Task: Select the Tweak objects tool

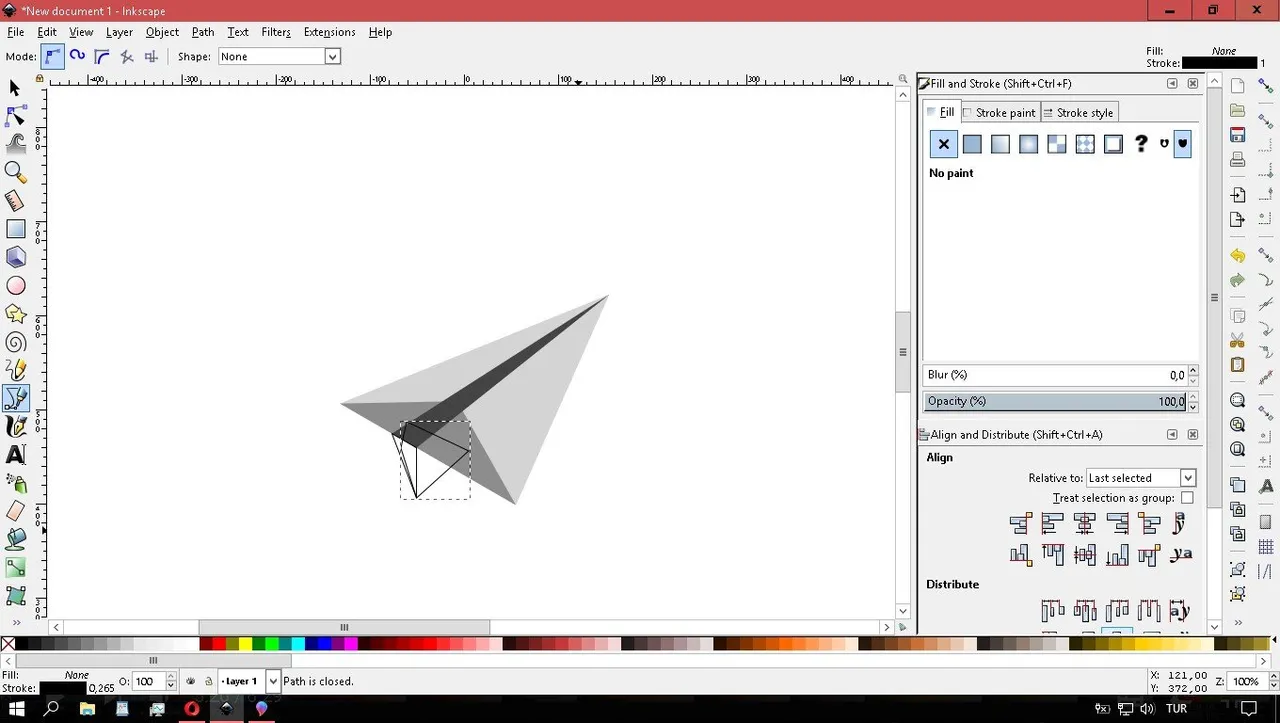Action: click(15, 143)
